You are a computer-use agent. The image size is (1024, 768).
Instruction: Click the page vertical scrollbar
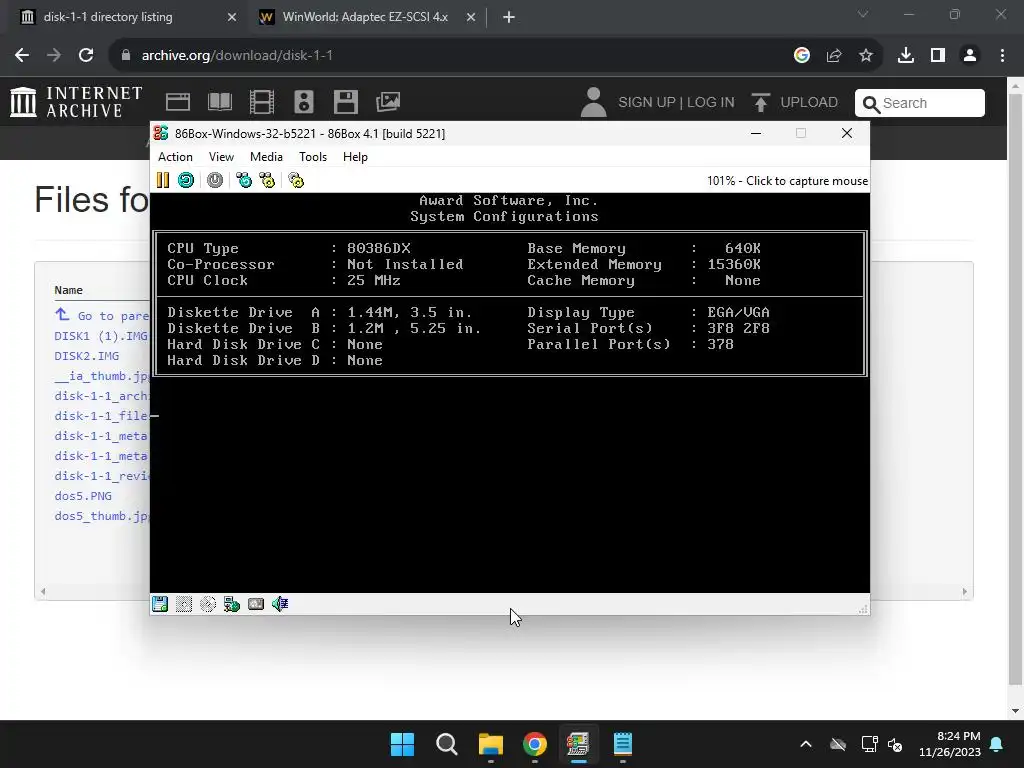(x=1014, y=389)
